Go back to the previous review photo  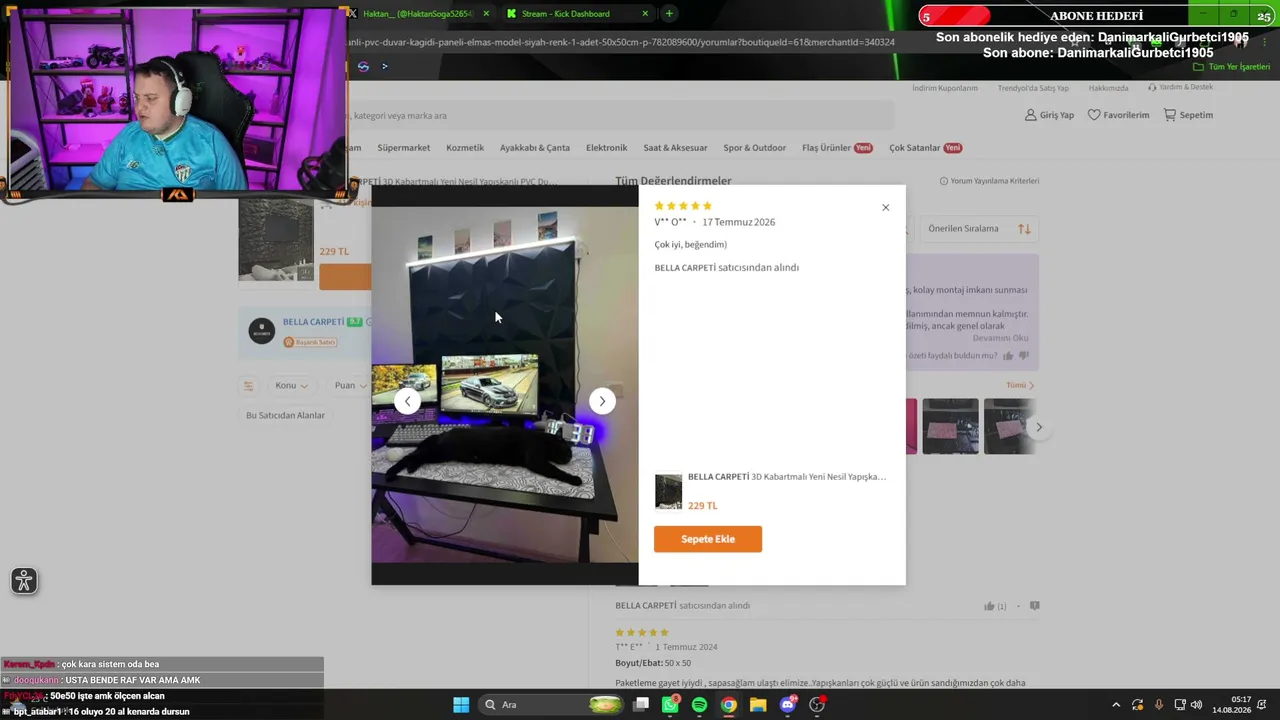(x=407, y=401)
